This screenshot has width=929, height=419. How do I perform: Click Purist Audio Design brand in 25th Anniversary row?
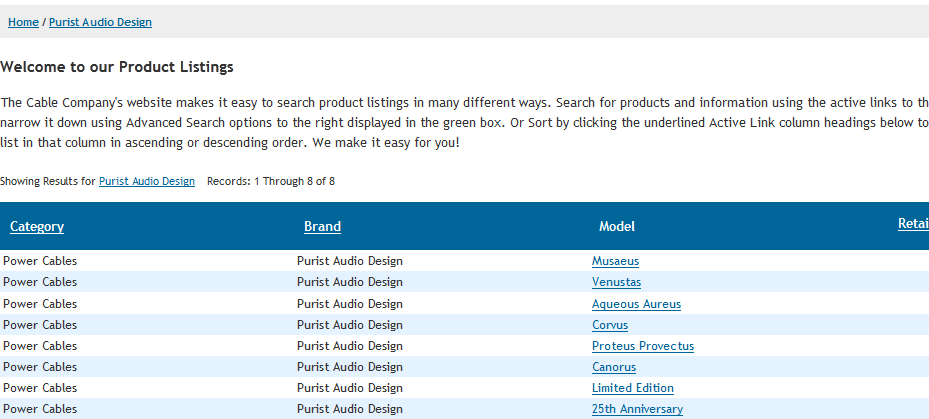click(350, 408)
